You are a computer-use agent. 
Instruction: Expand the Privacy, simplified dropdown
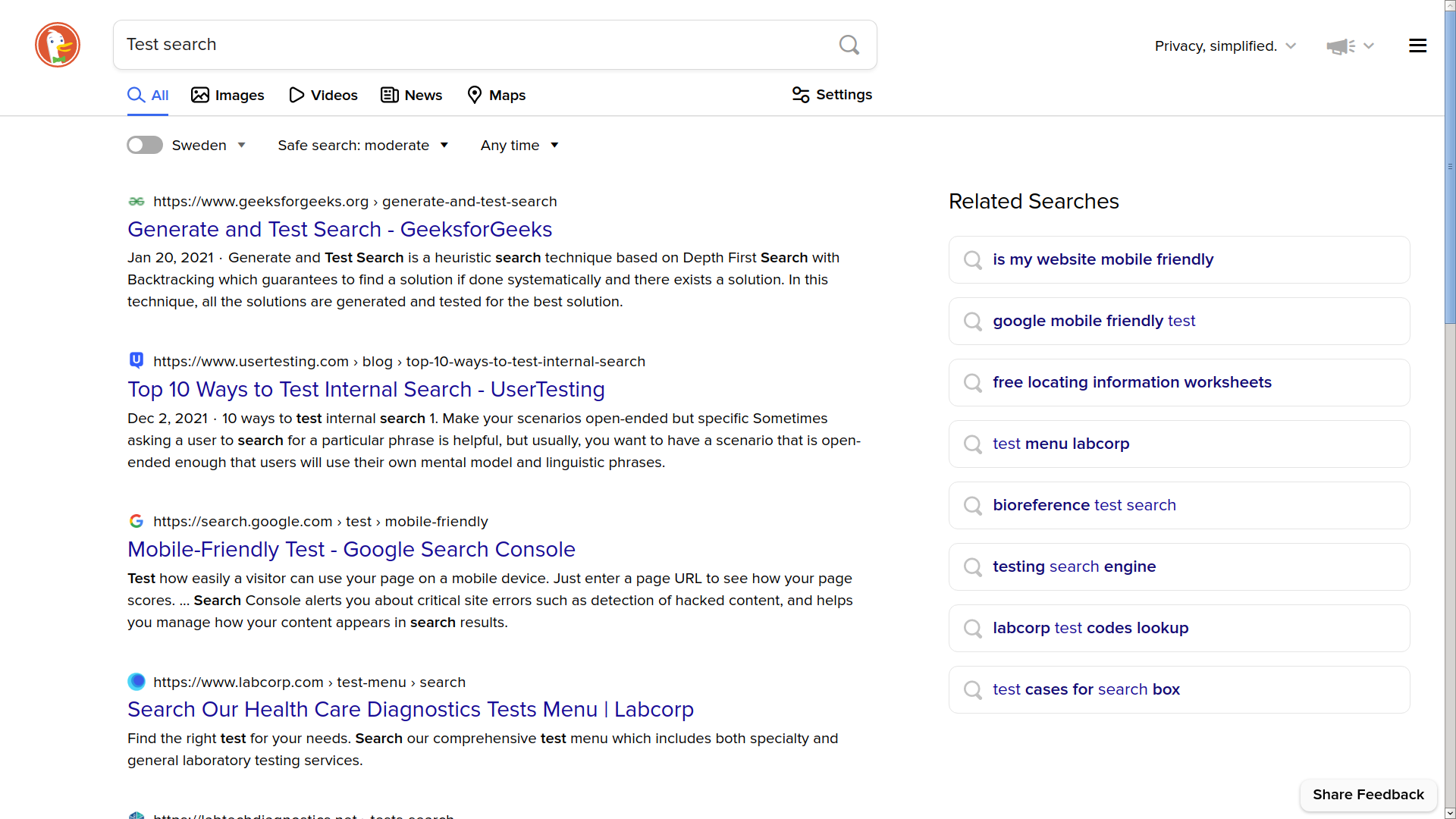click(x=1225, y=46)
